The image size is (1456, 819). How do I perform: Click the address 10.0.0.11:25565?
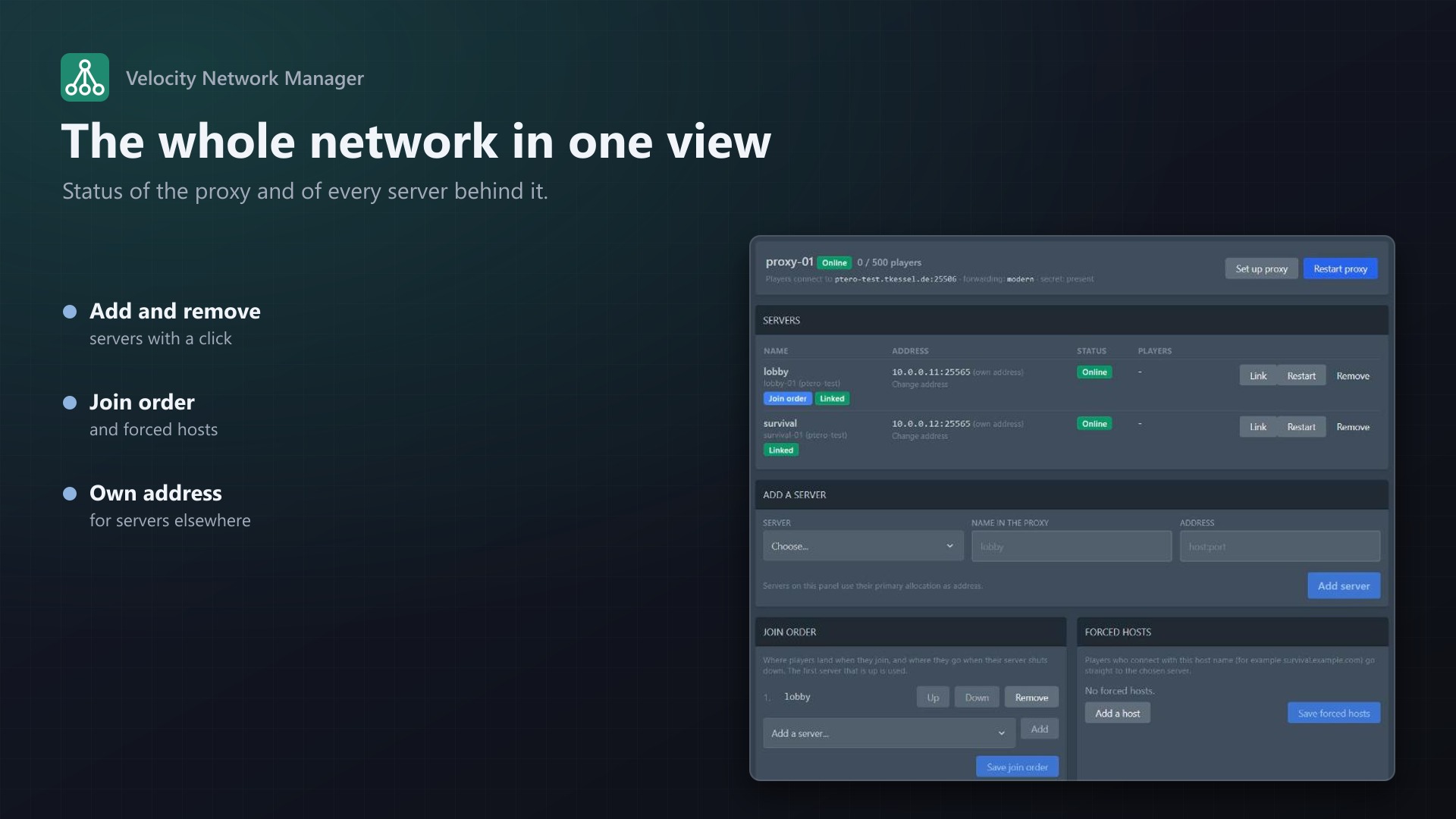tap(930, 372)
